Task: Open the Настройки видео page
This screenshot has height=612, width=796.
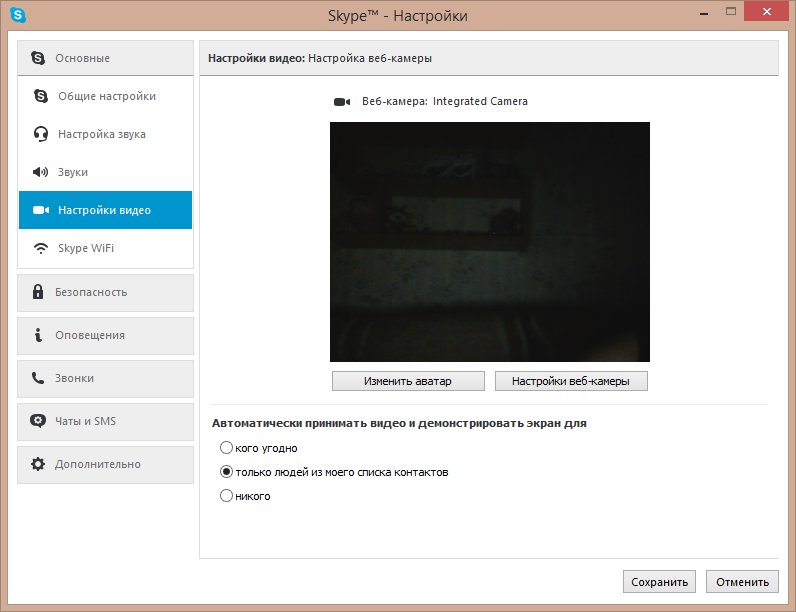Action: pyautogui.click(x=106, y=210)
